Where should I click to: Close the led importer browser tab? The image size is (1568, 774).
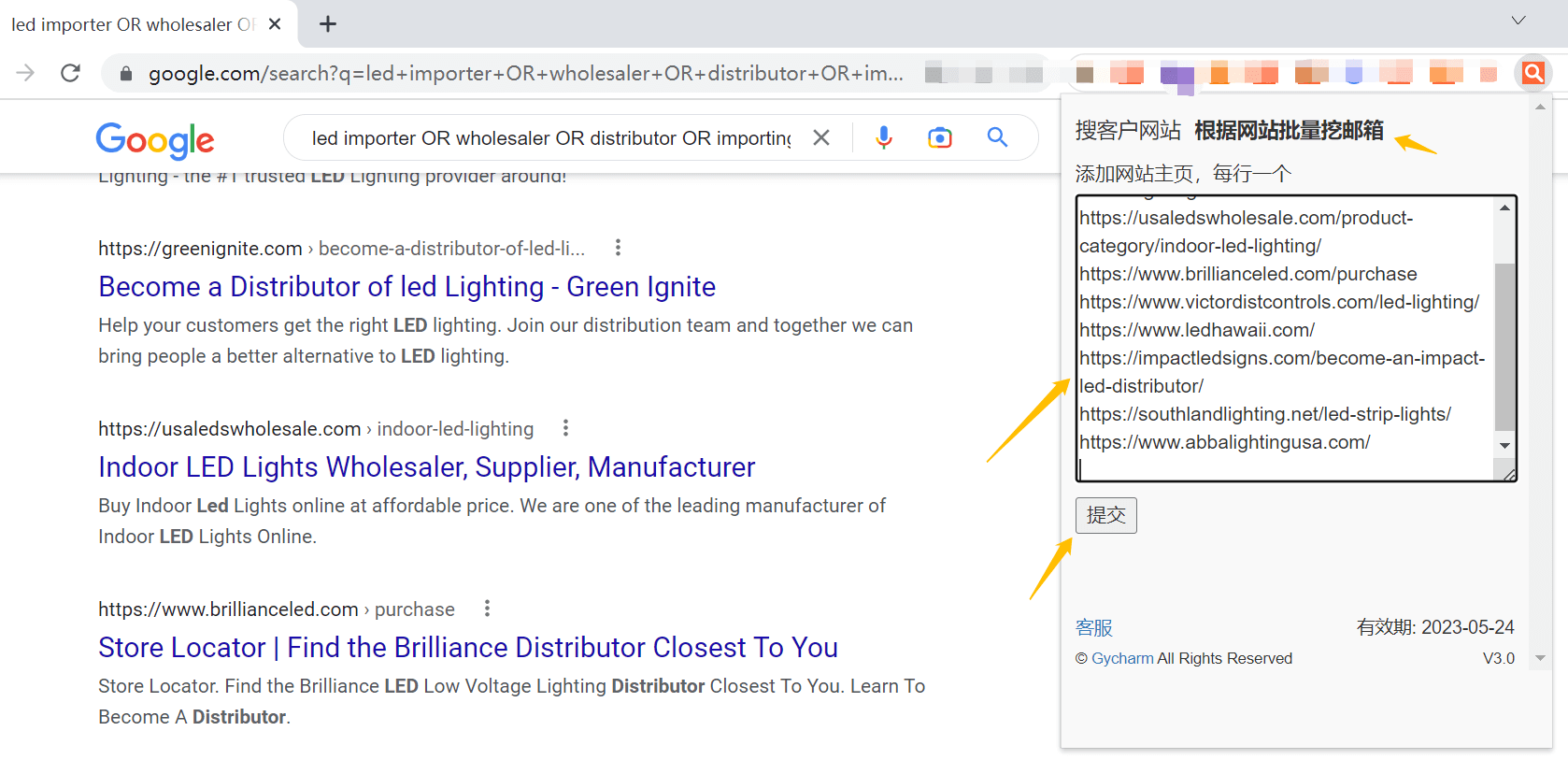[x=275, y=24]
